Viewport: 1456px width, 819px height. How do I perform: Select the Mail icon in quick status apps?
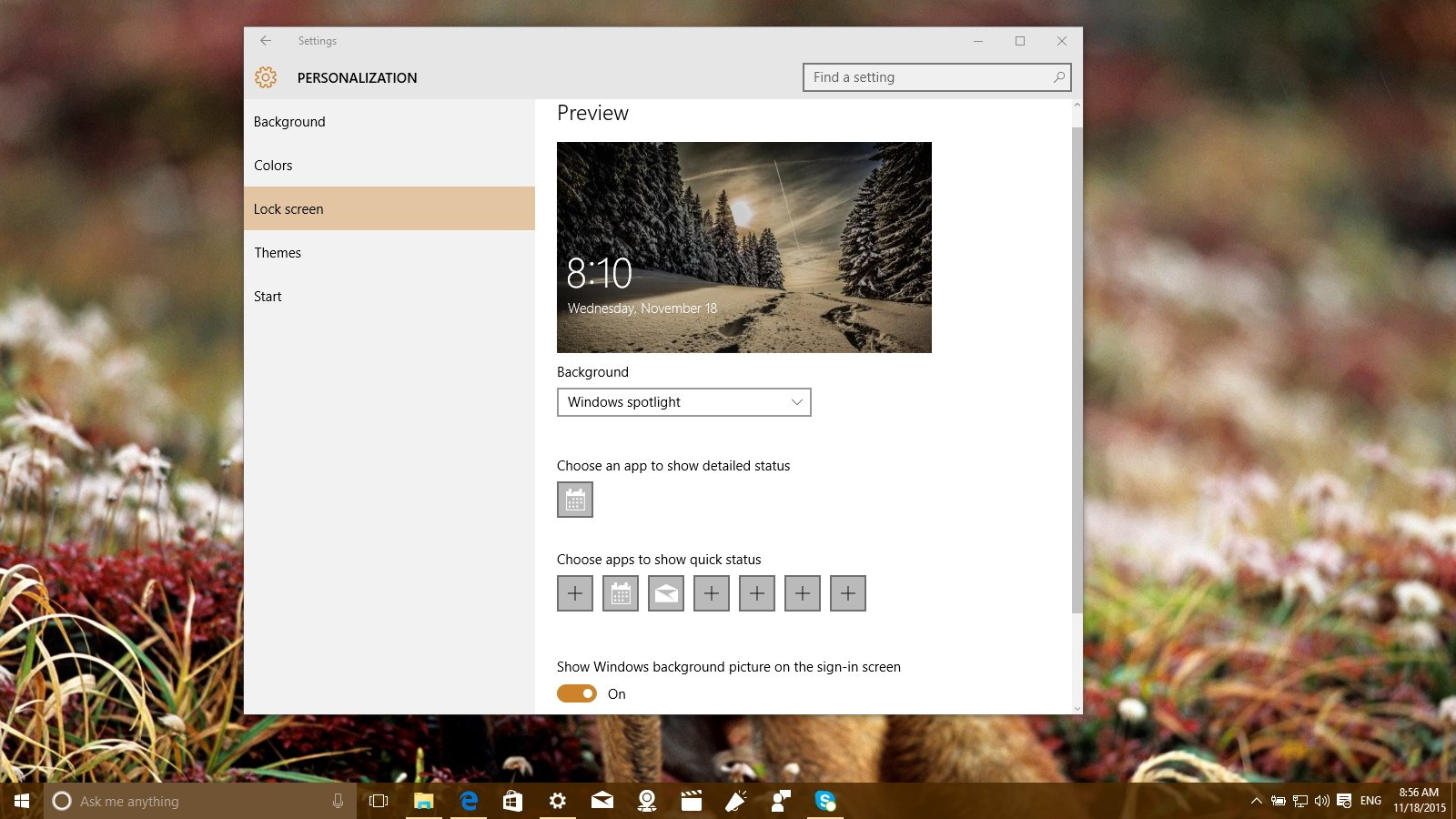pos(666,593)
